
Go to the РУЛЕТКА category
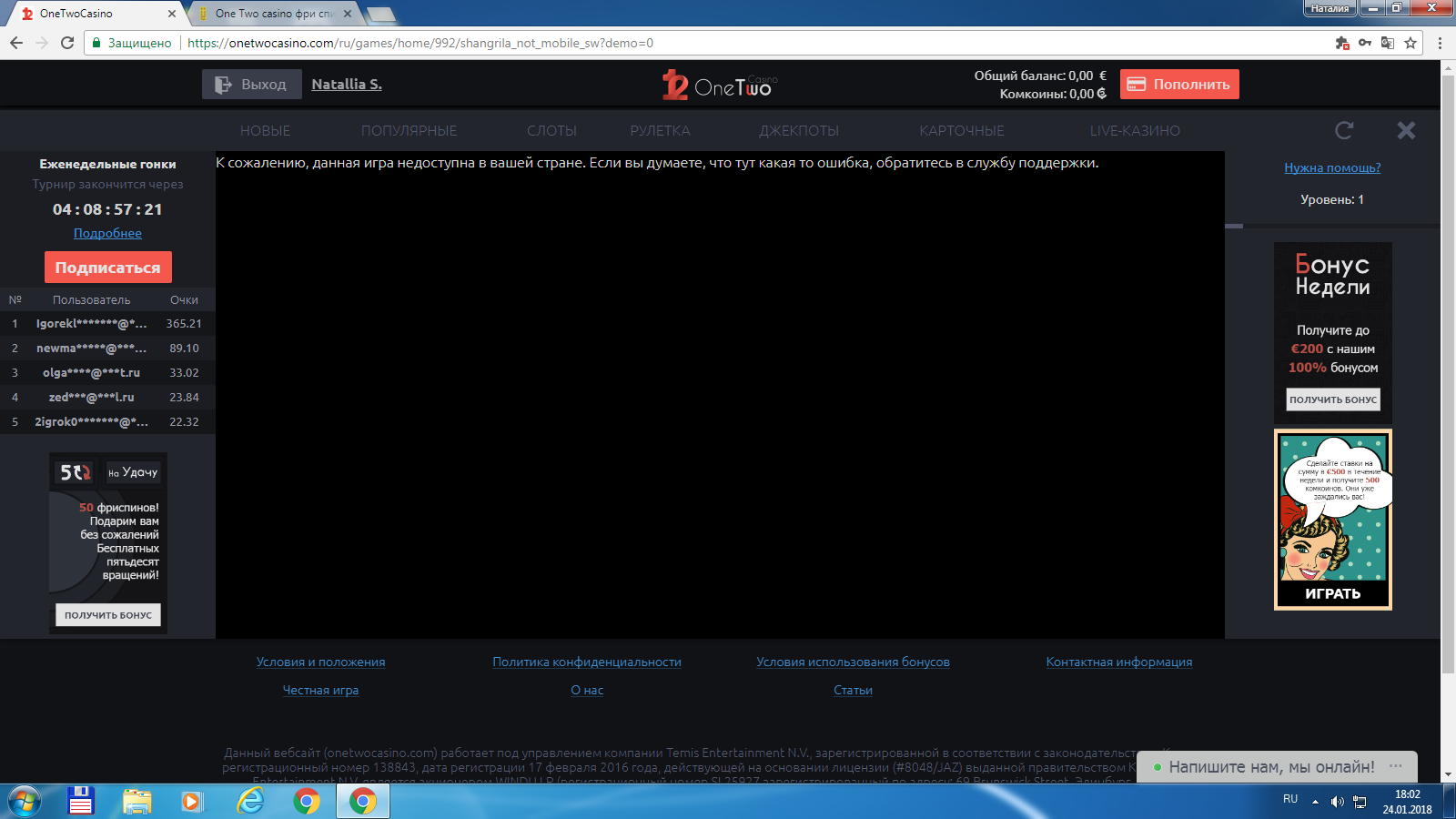point(661,131)
